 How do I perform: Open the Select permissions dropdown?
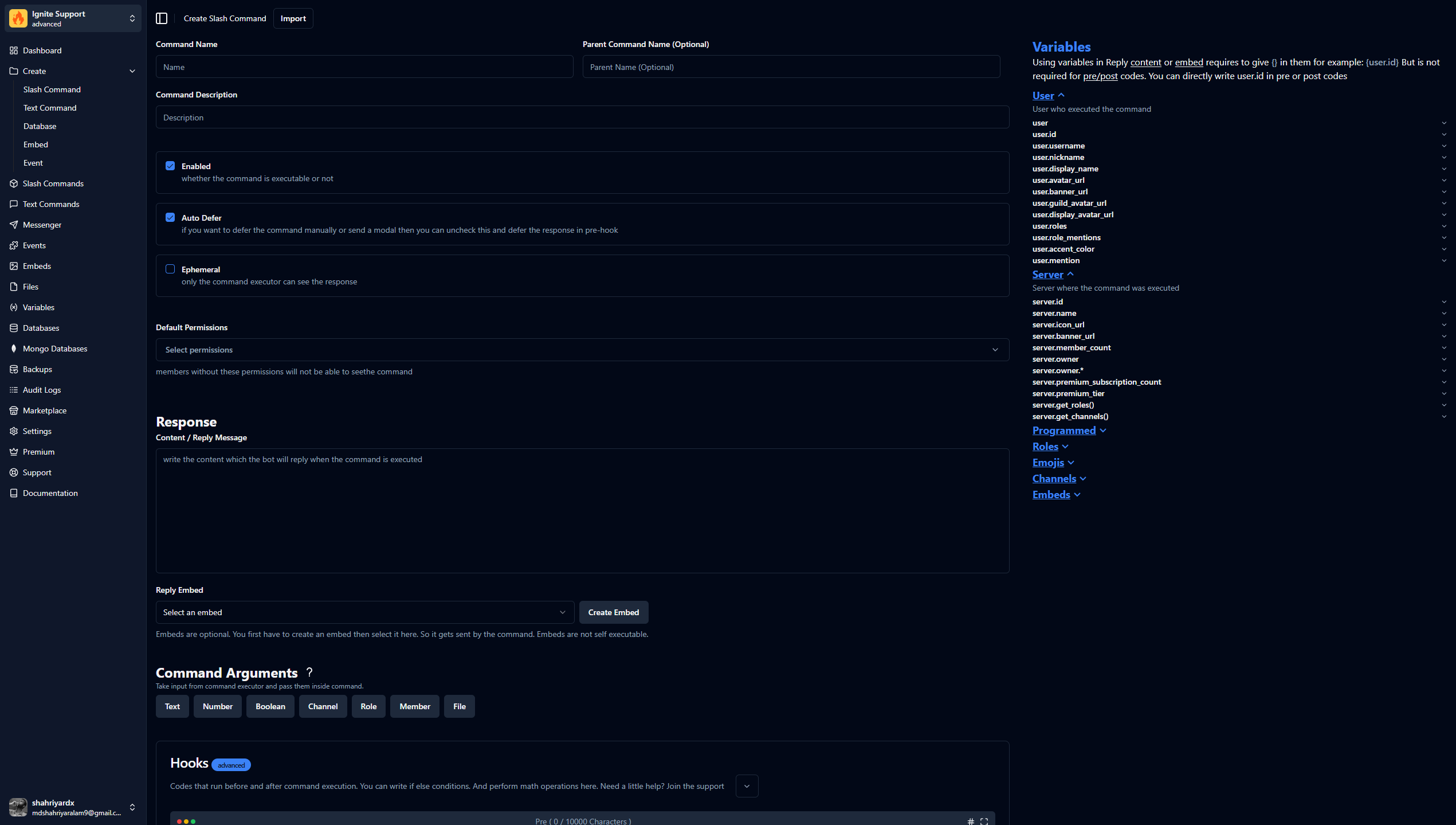pos(582,350)
